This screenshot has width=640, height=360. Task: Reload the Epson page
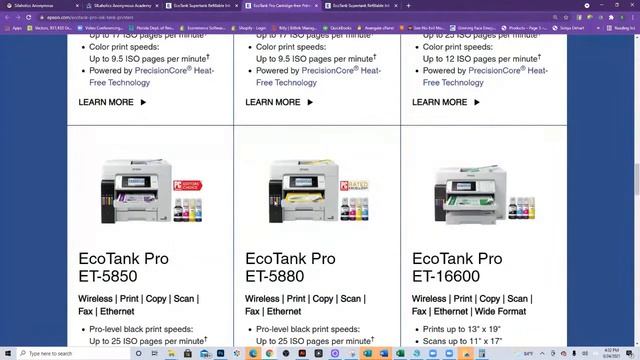[29, 18]
